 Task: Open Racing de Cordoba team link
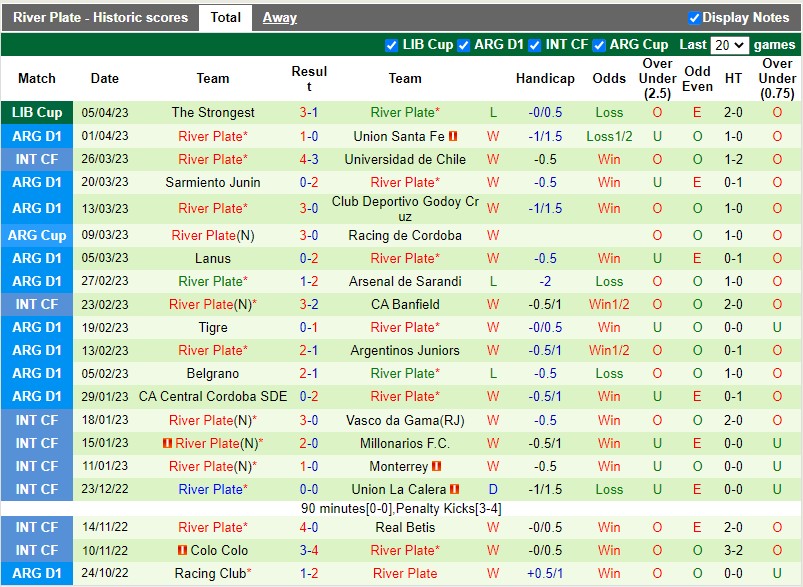point(405,235)
